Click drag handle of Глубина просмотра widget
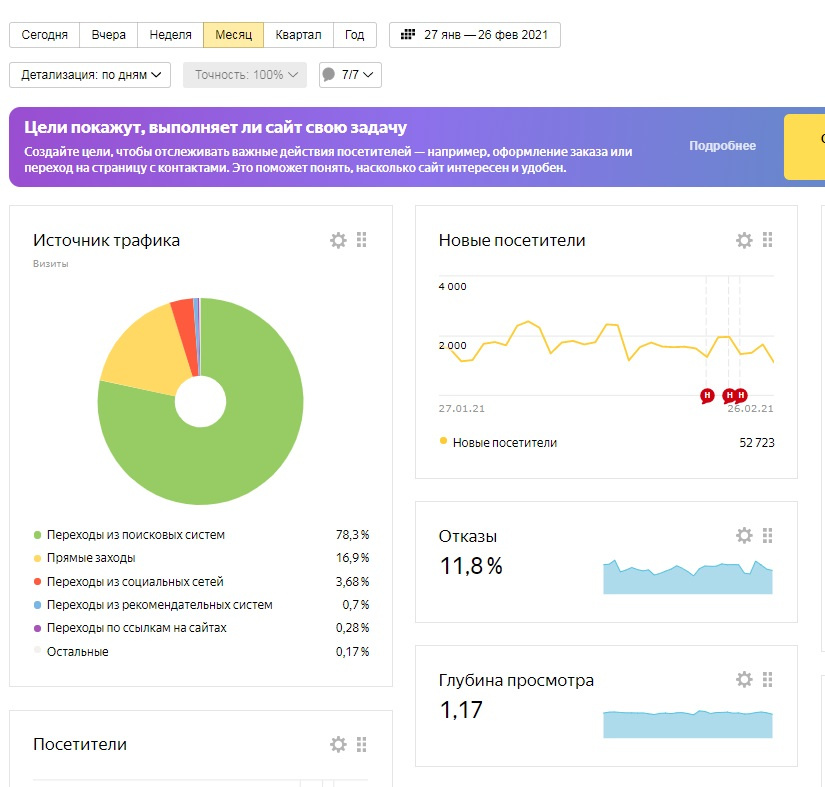Image resolution: width=825 pixels, height=787 pixels. [x=768, y=680]
